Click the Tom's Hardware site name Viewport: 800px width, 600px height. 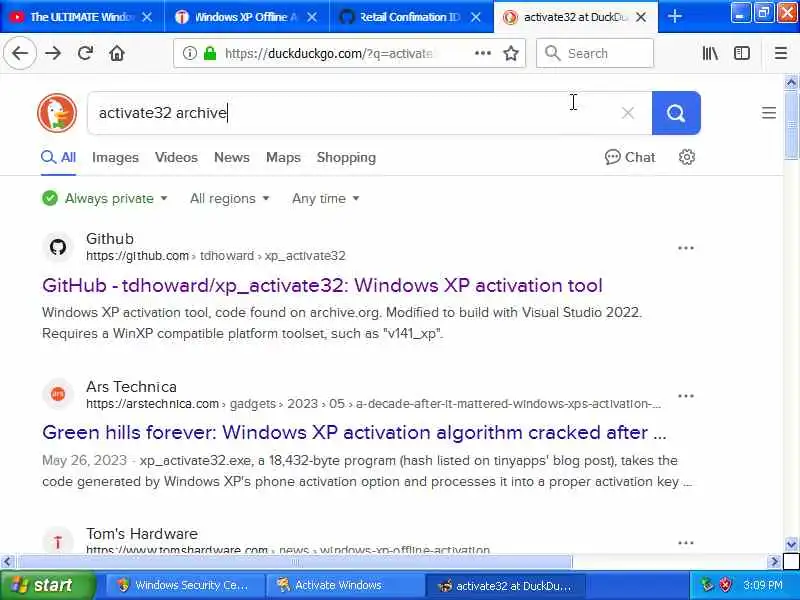[x=142, y=534]
